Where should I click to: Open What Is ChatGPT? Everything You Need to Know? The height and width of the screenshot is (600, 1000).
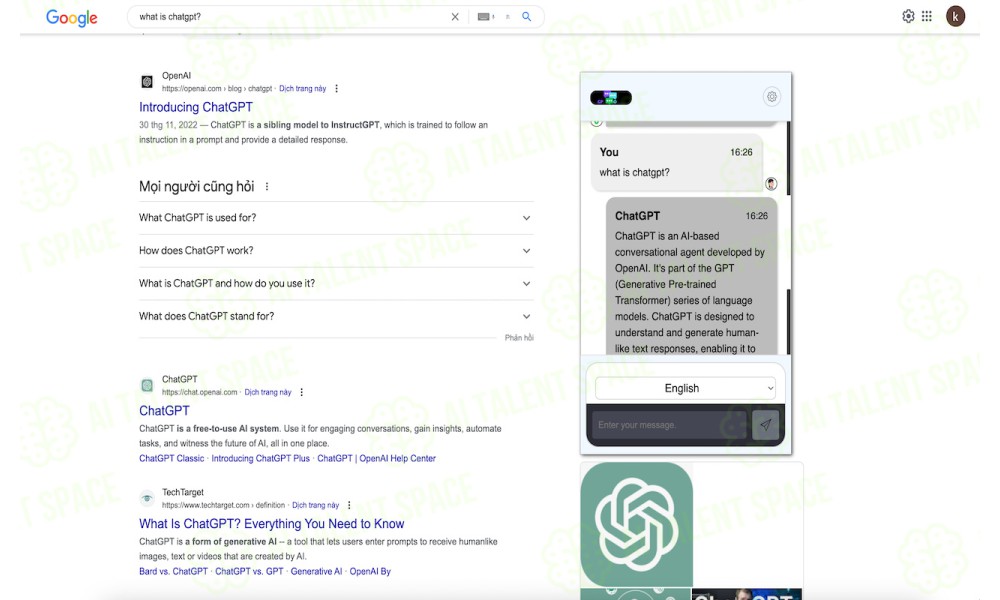tap(272, 523)
